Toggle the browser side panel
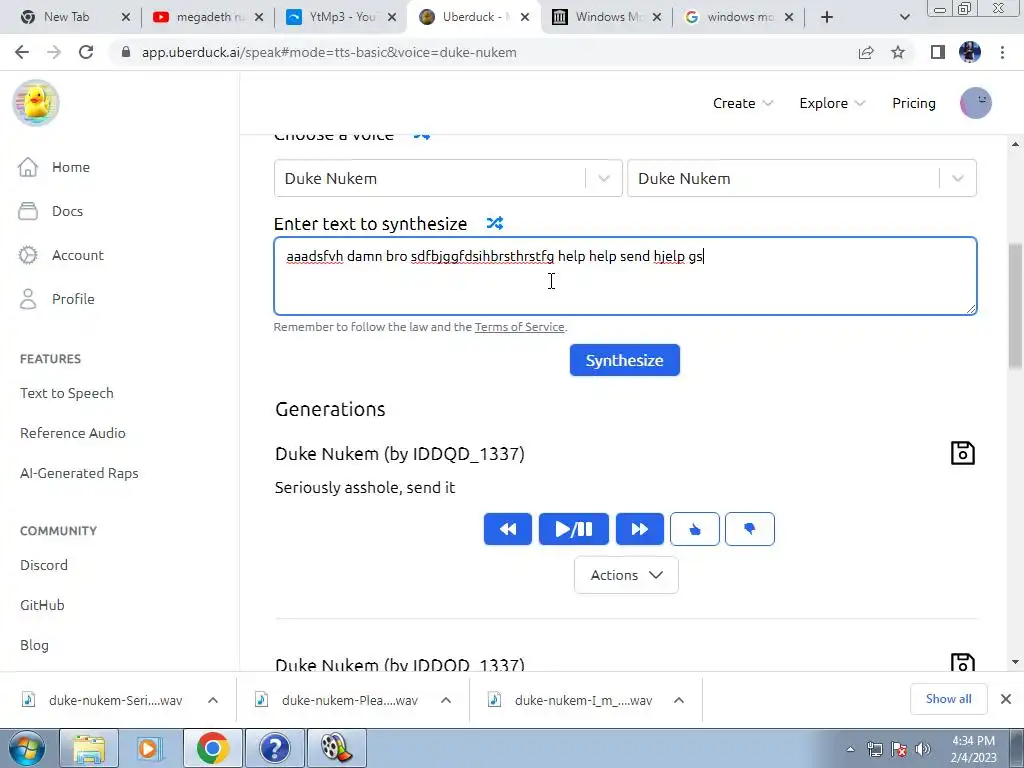The image size is (1024, 768). pyautogui.click(x=938, y=52)
